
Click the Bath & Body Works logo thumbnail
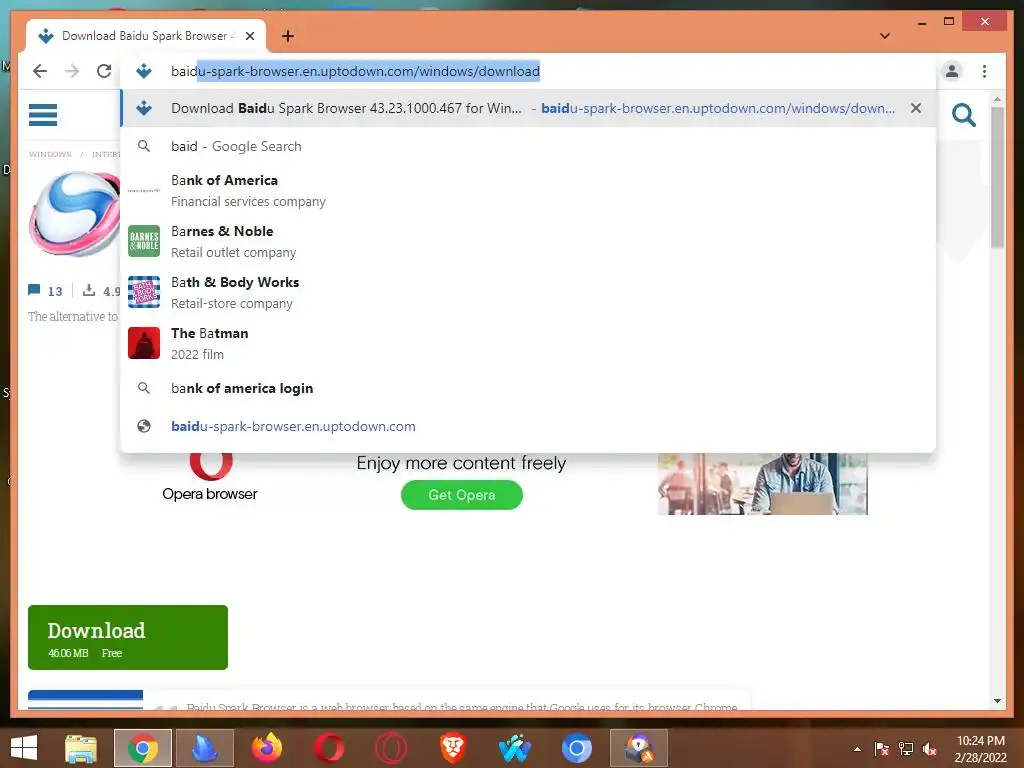[144, 292]
